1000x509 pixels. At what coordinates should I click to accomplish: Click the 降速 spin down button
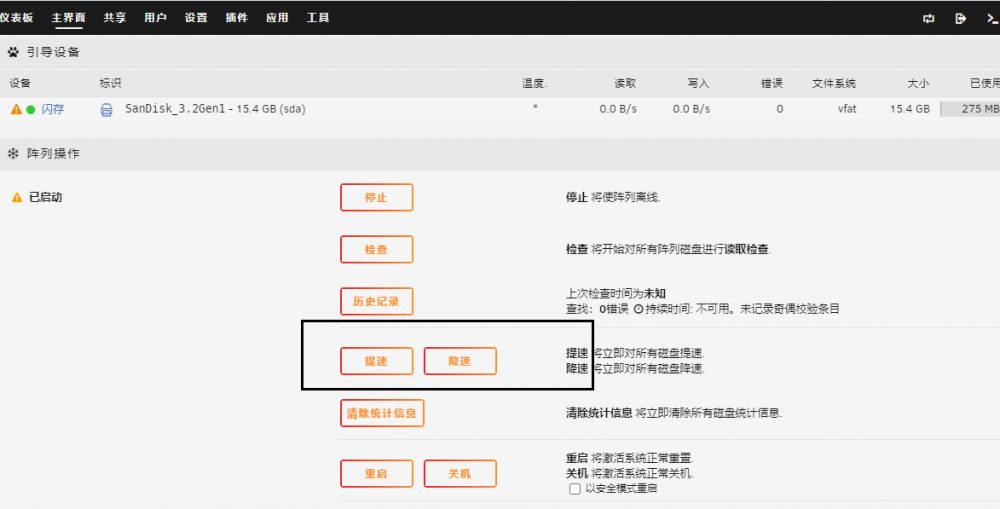(x=460, y=361)
